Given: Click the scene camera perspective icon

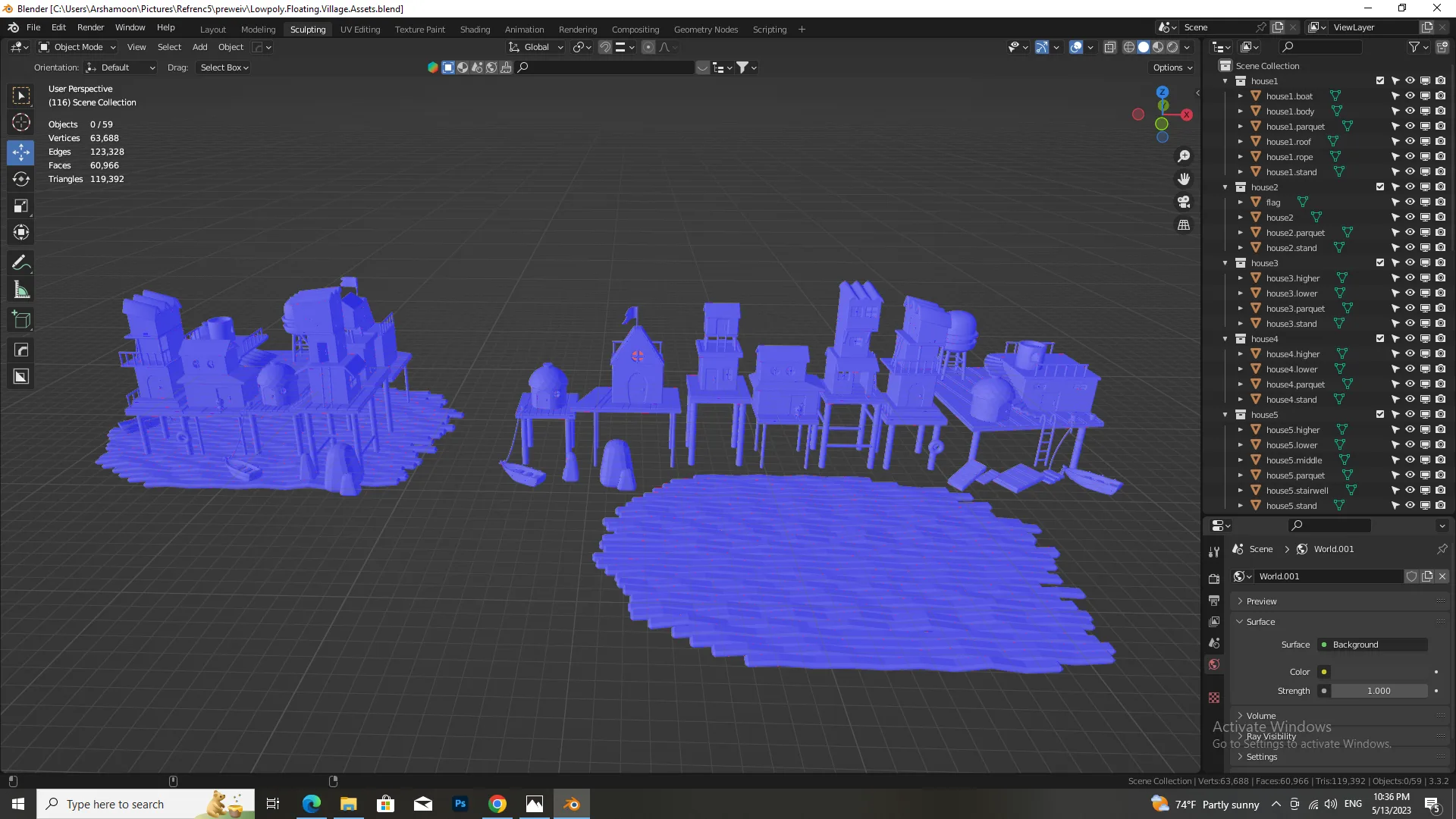Looking at the screenshot, I should (x=1185, y=201).
